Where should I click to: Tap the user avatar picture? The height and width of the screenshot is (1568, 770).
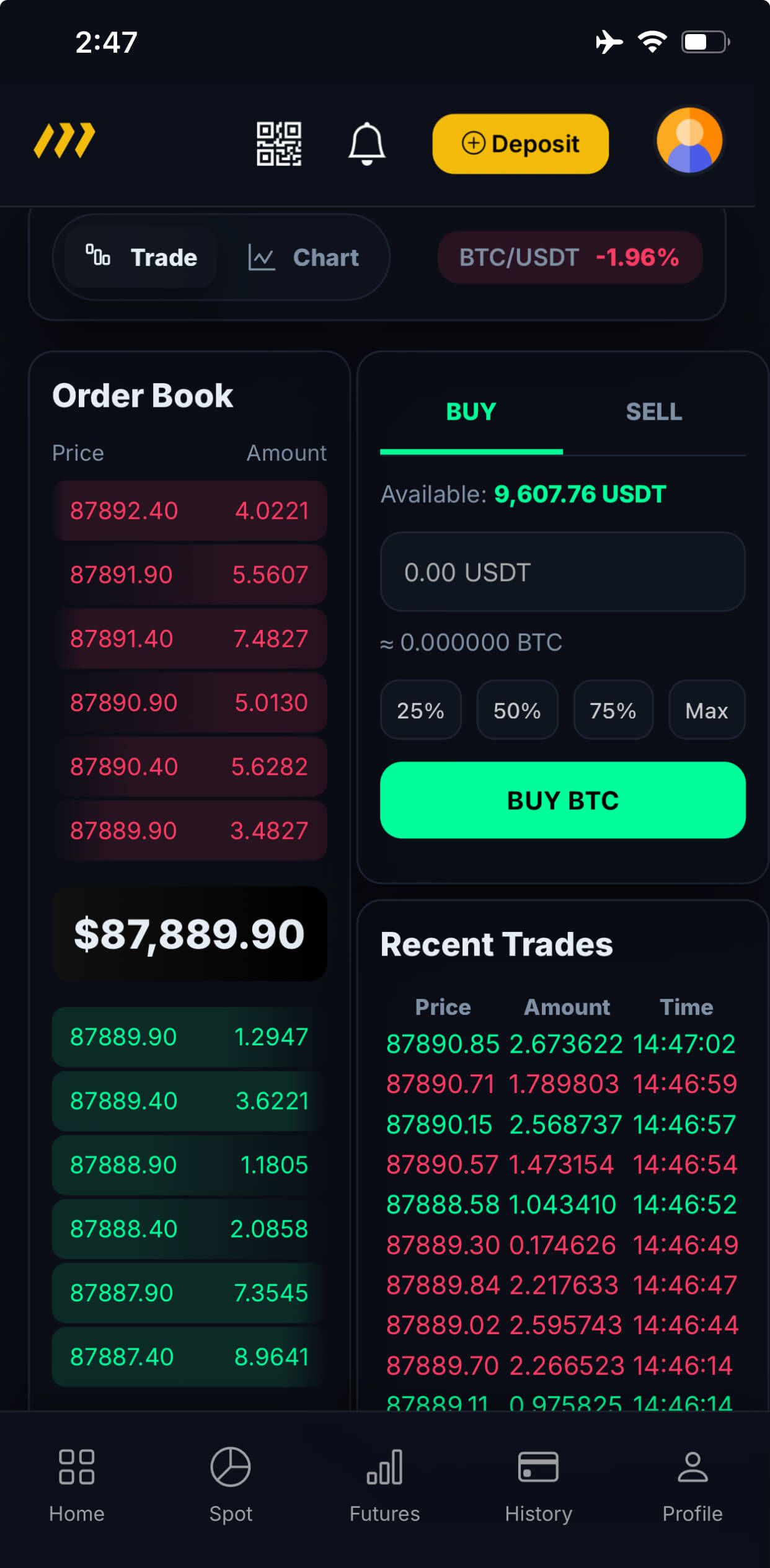(689, 141)
